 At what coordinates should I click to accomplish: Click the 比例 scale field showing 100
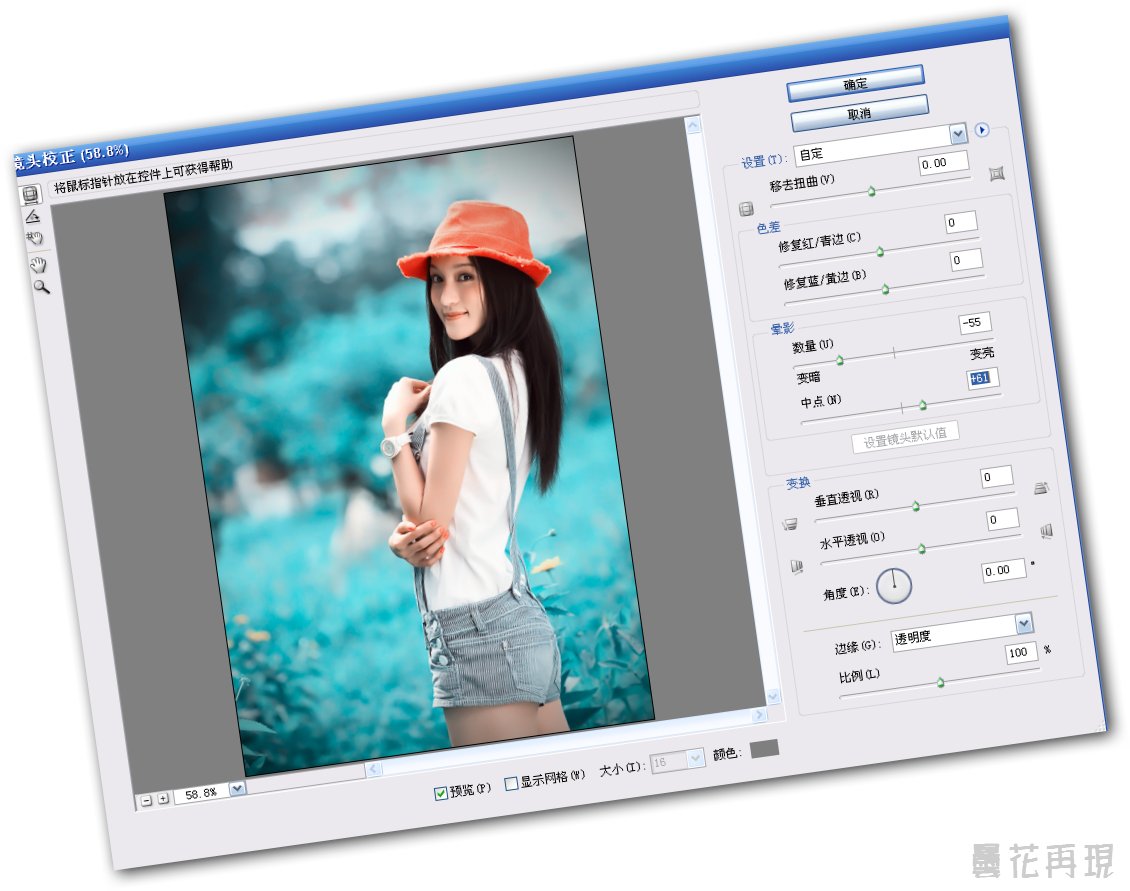pos(1021,652)
